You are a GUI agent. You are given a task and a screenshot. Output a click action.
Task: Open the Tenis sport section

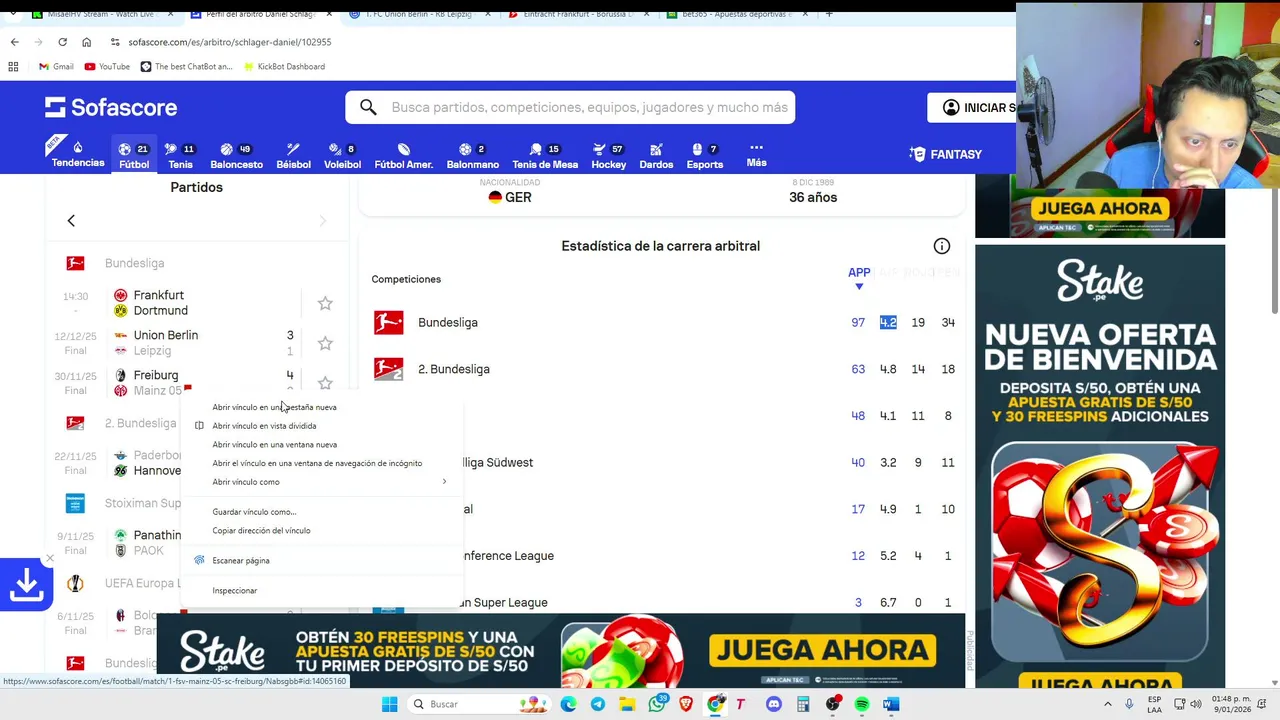point(180,155)
